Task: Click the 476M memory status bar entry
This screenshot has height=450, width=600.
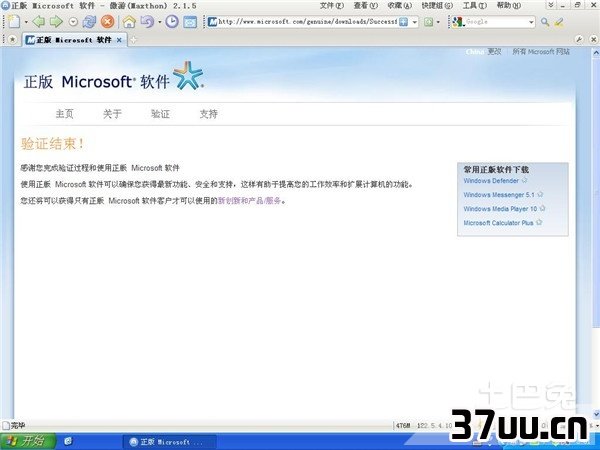Action: 403,426
